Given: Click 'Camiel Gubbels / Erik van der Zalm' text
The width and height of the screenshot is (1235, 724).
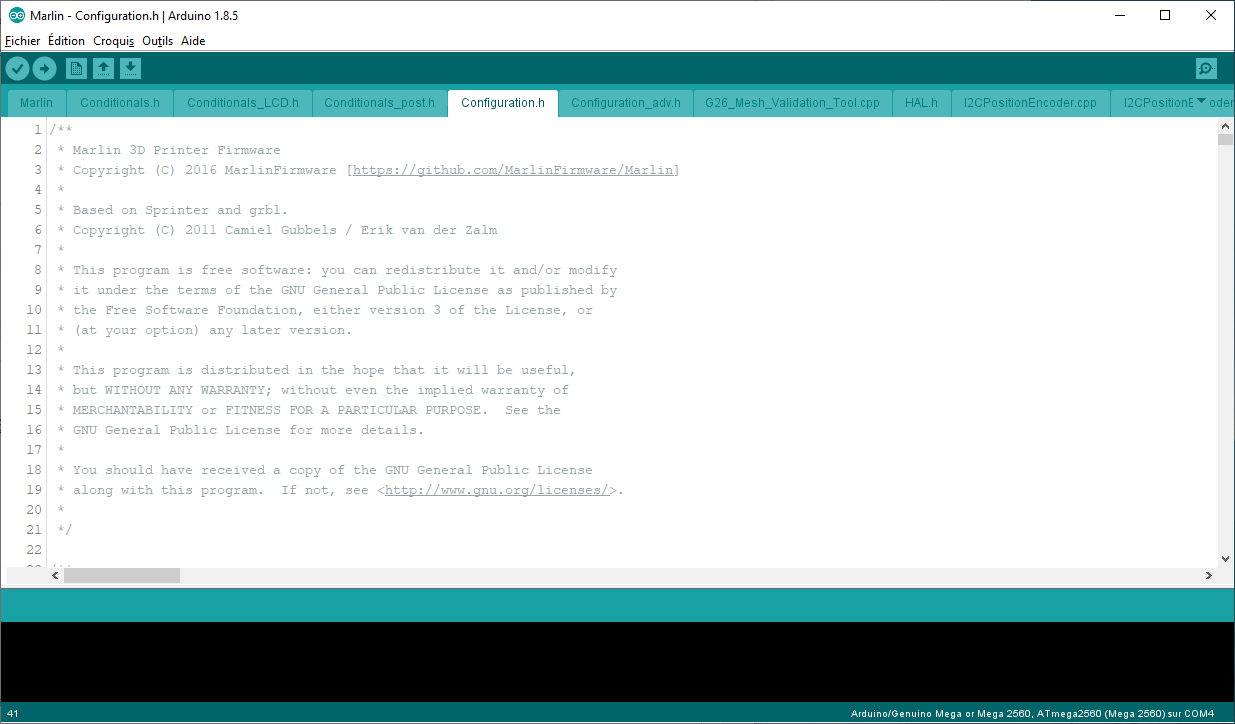Looking at the screenshot, I should 361,230.
